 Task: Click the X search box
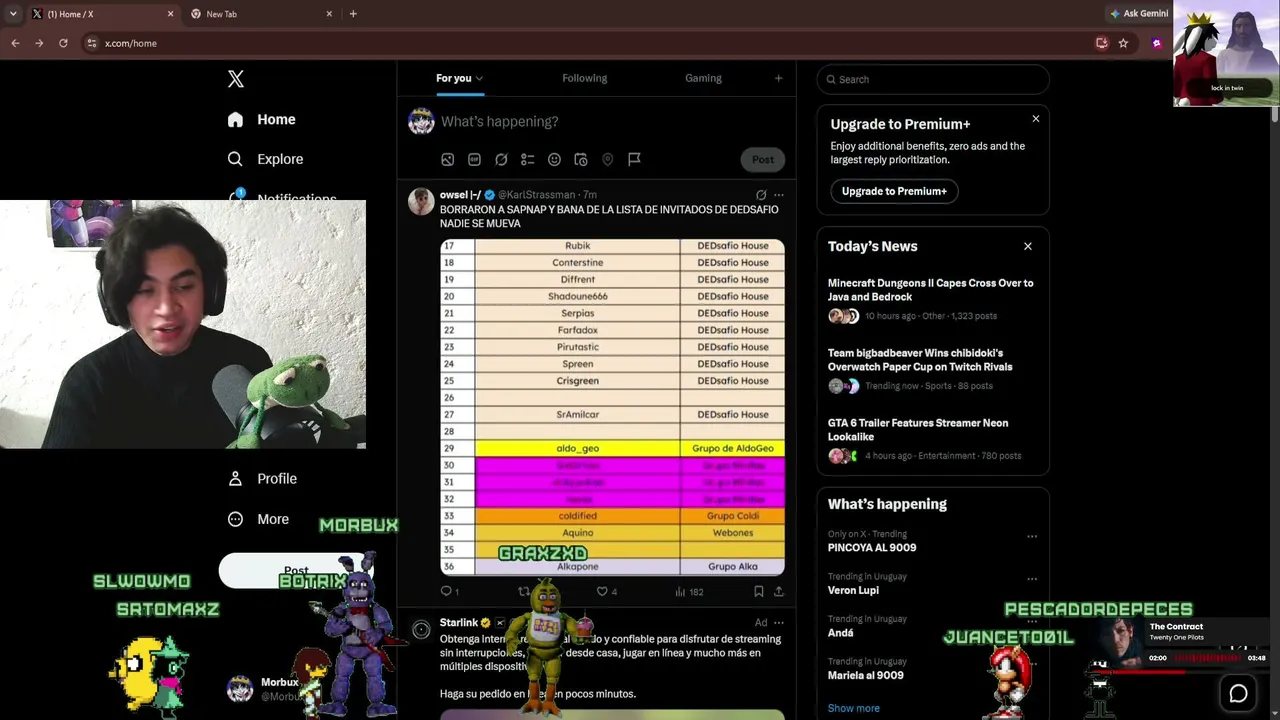(933, 79)
